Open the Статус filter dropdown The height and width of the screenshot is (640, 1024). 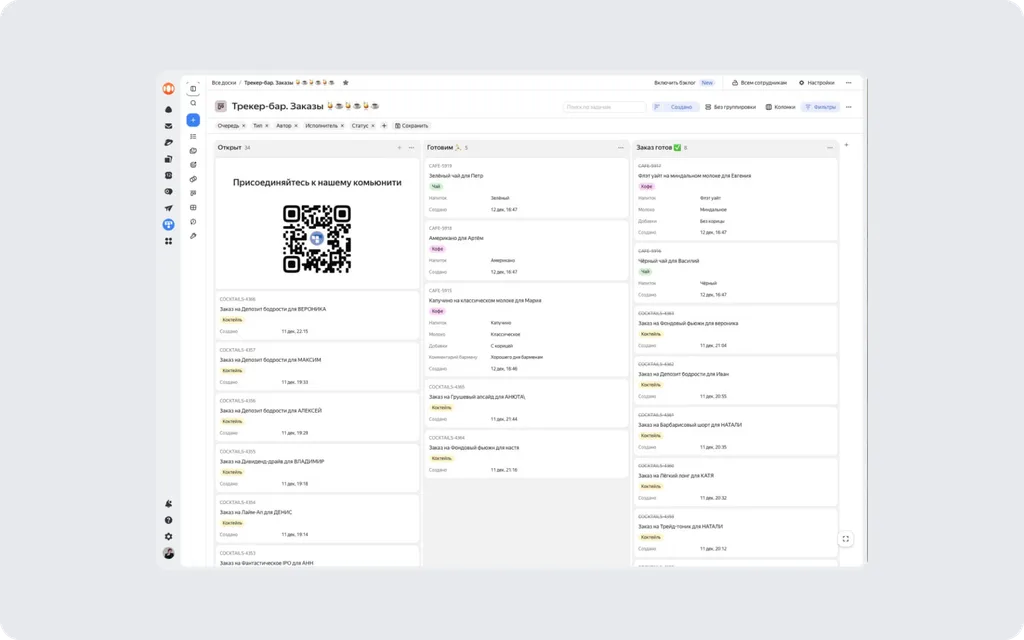[x=360, y=125]
